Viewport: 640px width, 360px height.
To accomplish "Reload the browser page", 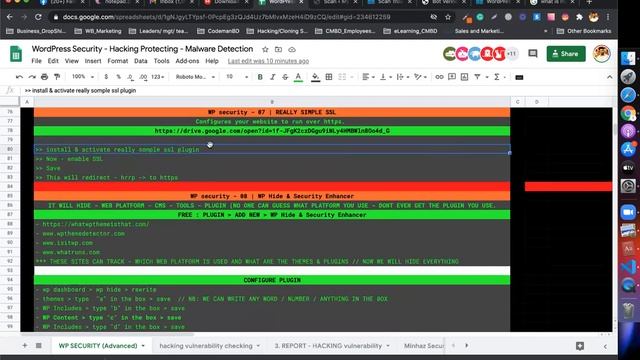I will pyautogui.click(x=38, y=17).
